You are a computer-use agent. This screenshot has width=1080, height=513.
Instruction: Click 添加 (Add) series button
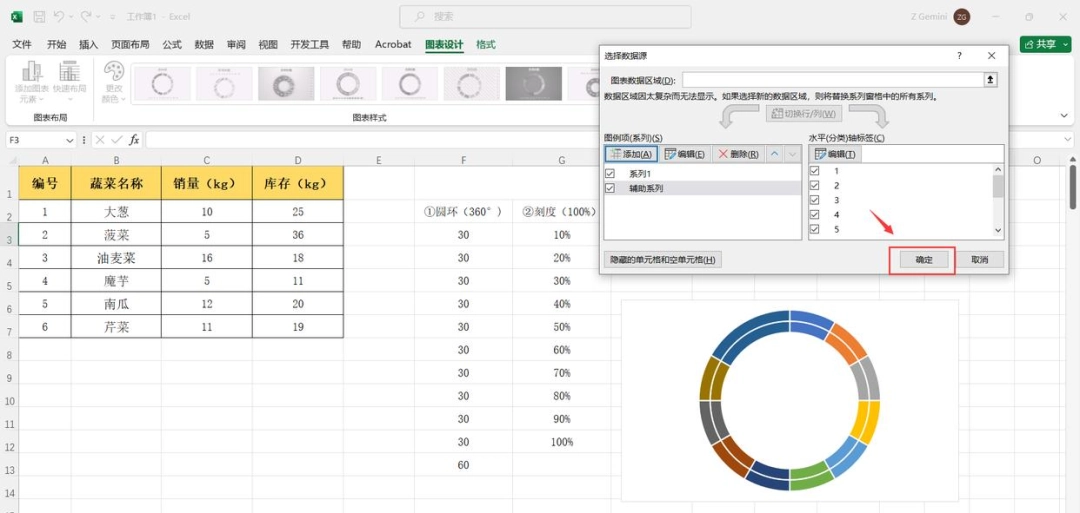click(632, 154)
